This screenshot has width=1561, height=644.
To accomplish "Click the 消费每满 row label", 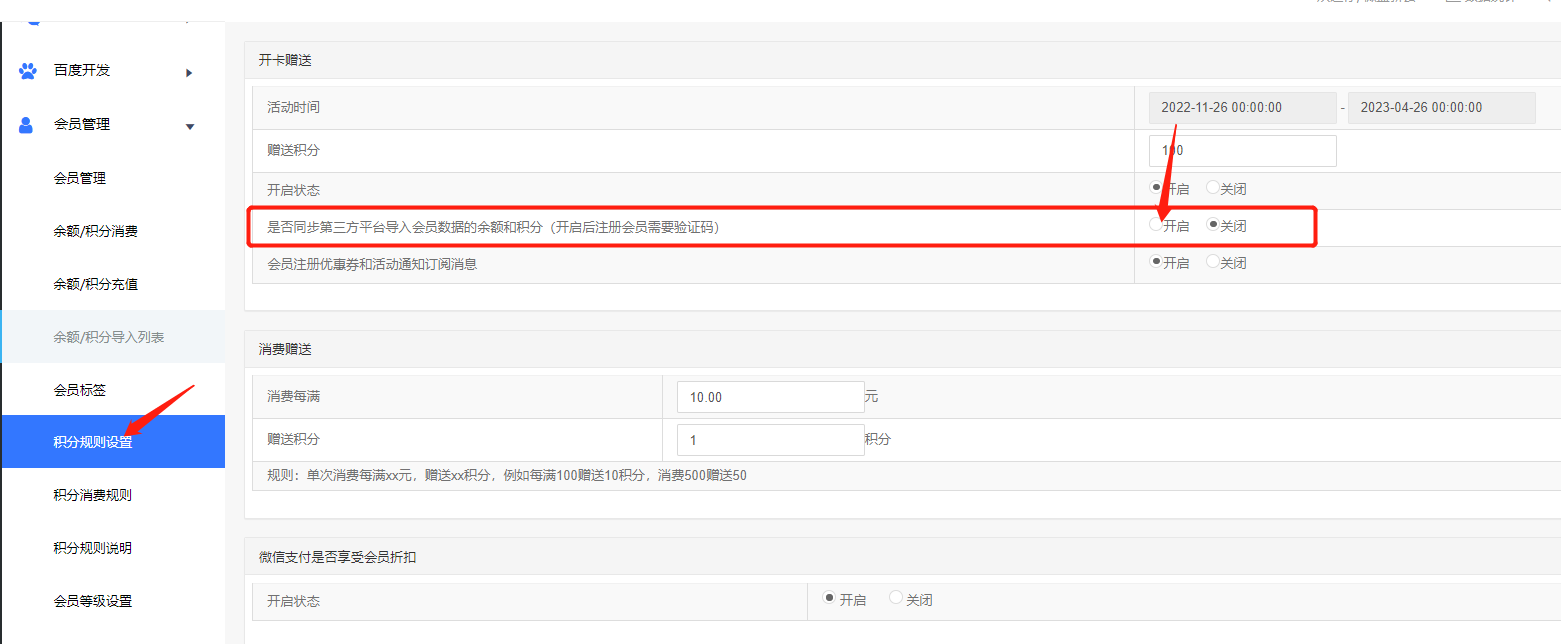I will pyautogui.click(x=294, y=397).
